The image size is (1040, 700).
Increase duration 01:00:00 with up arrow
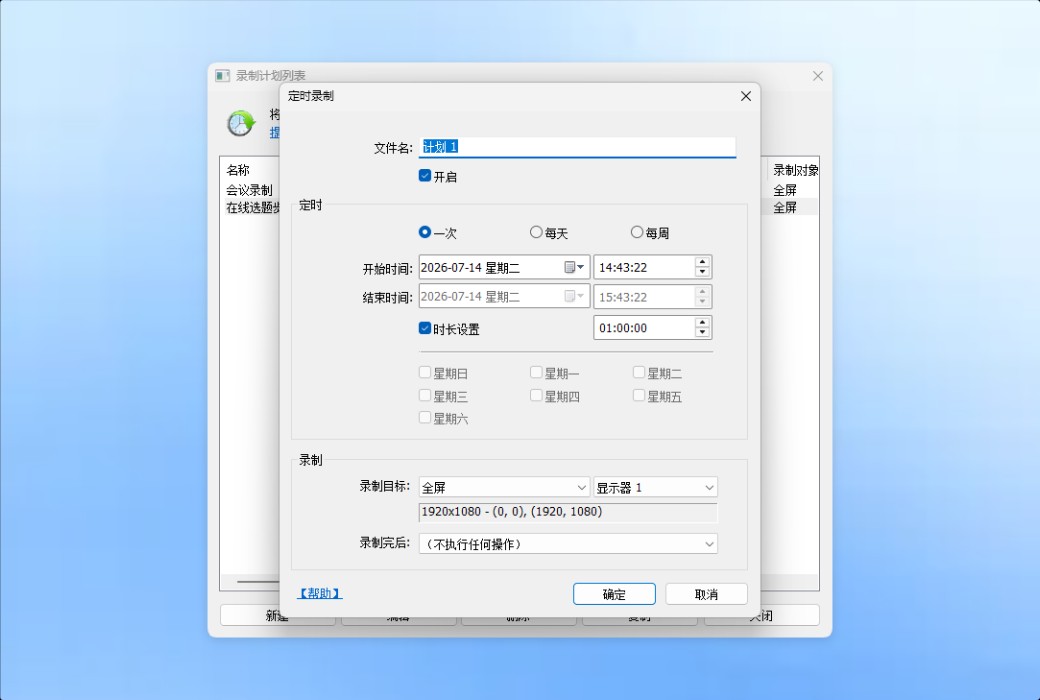click(x=702, y=323)
